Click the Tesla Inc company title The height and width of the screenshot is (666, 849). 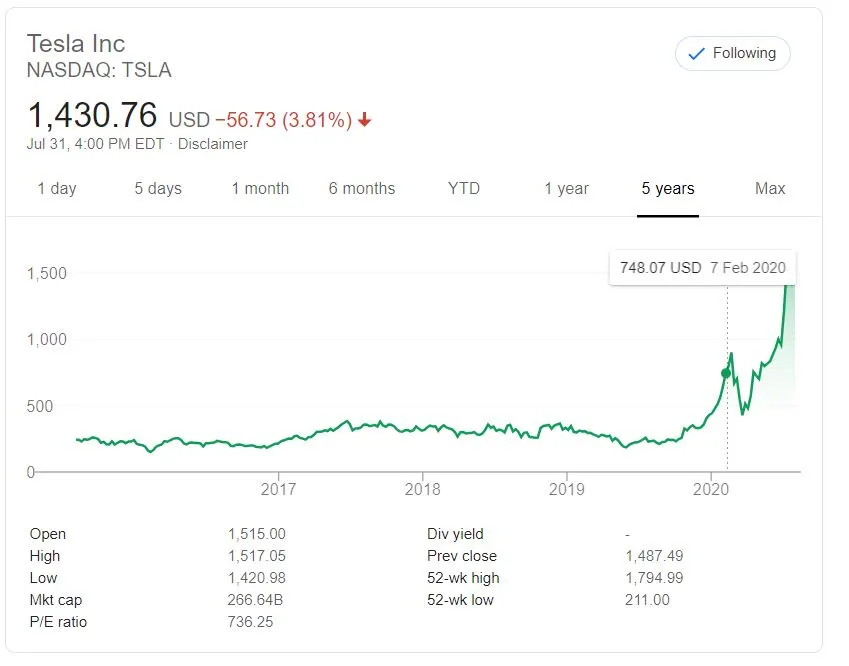click(x=76, y=43)
